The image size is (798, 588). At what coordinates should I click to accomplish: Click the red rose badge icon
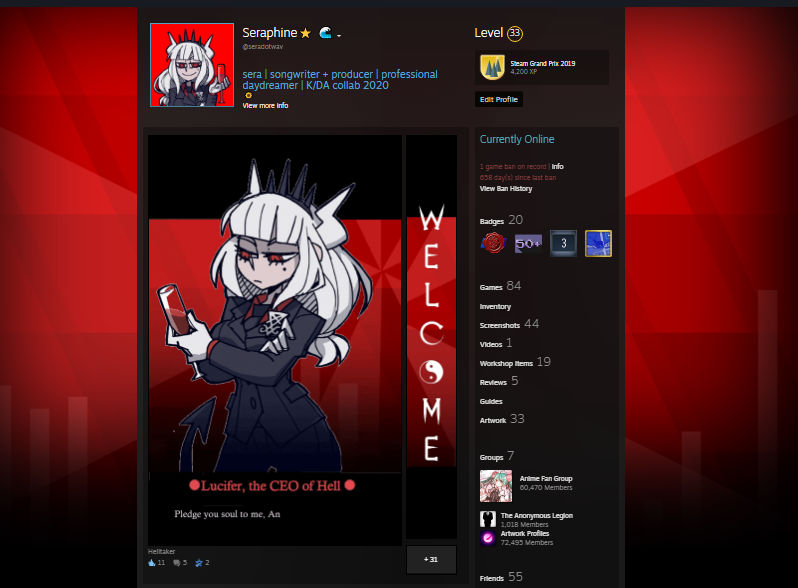point(493,243)
